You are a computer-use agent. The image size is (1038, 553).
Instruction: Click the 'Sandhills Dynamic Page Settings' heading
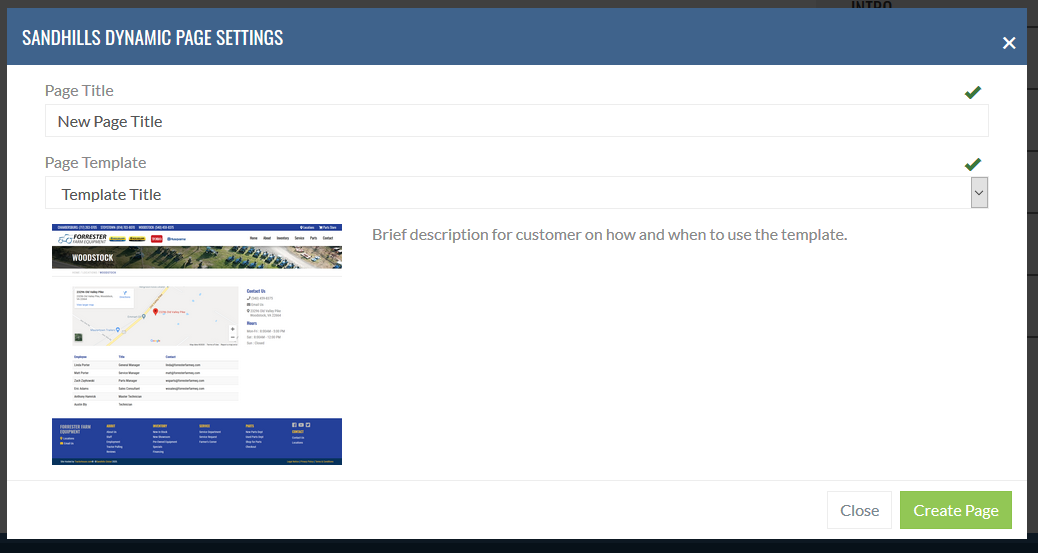click(x=152, y=38)
